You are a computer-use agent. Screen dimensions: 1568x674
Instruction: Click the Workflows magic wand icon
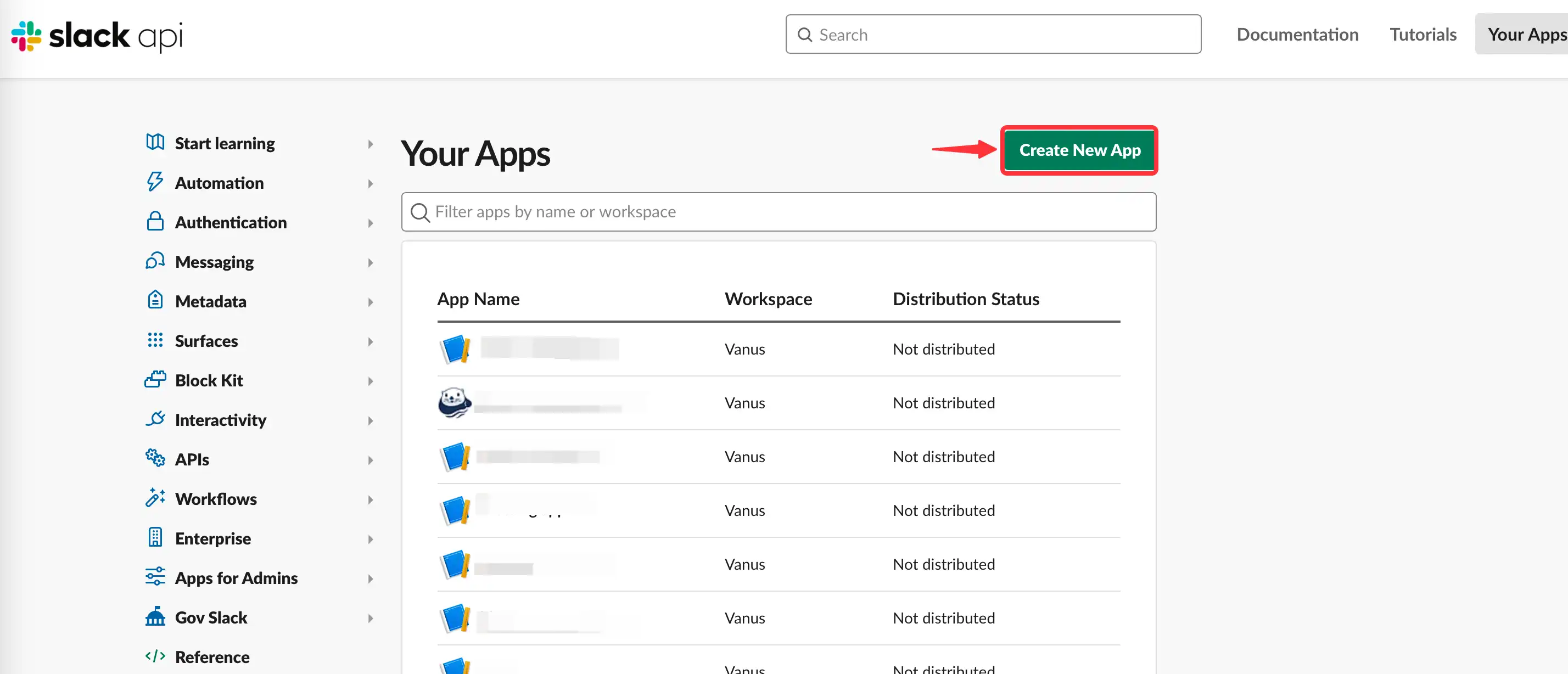point(155,498)
